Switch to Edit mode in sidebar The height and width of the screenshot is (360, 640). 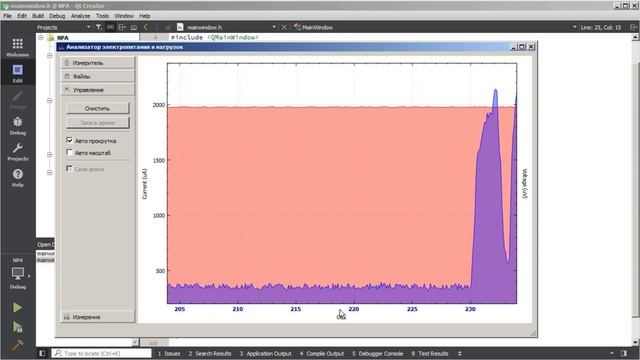[x=18, y=73]
